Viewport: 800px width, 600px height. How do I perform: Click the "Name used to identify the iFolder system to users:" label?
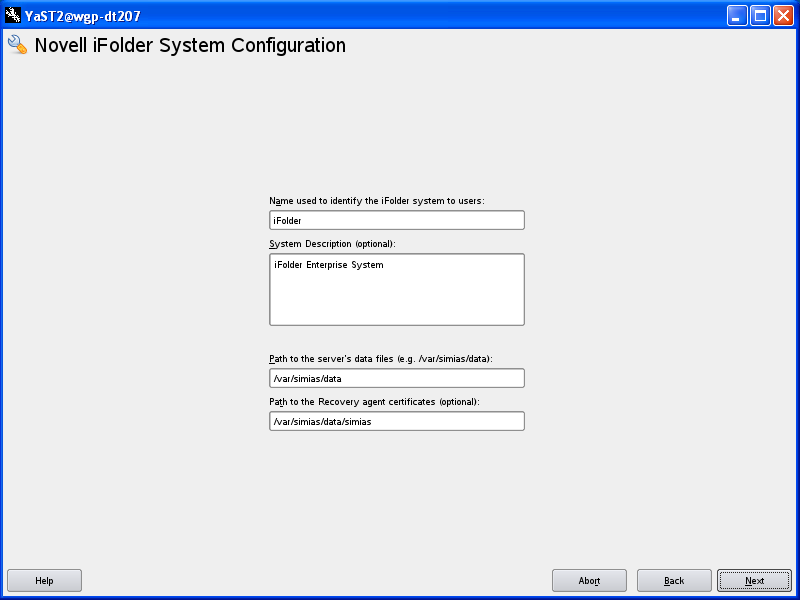(377, 201)
